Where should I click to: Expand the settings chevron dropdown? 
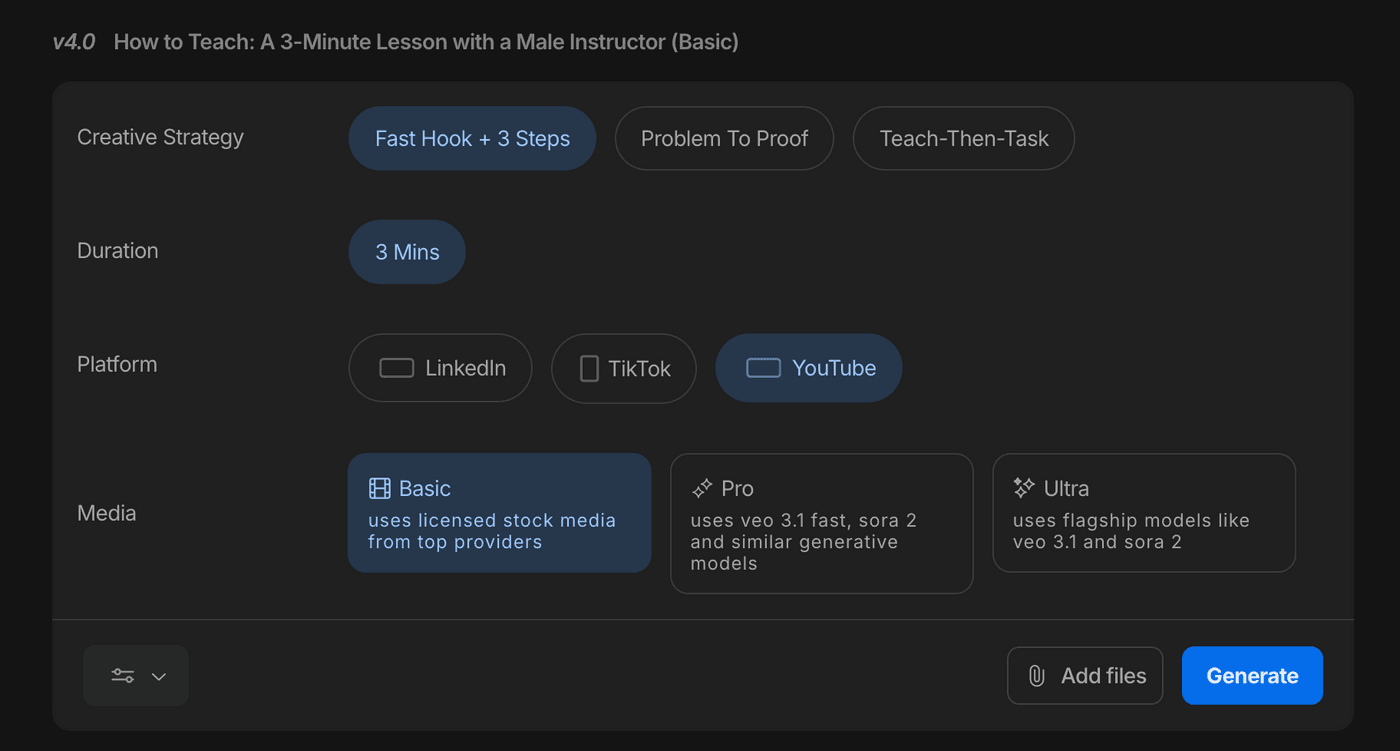(x=159, y=676)
